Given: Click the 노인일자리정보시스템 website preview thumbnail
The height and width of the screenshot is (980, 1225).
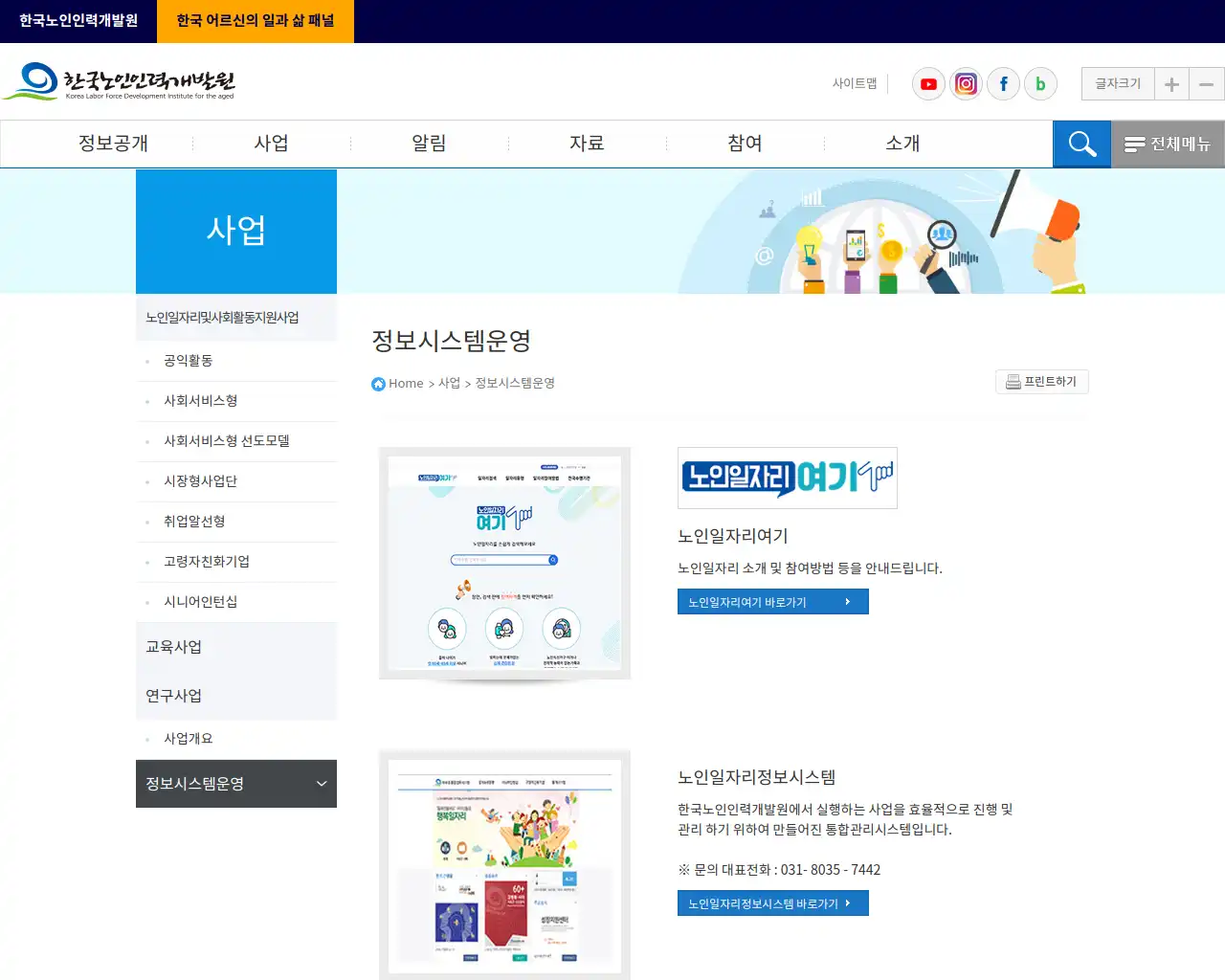Looking at the screenshot, I should tap(504, 865).
